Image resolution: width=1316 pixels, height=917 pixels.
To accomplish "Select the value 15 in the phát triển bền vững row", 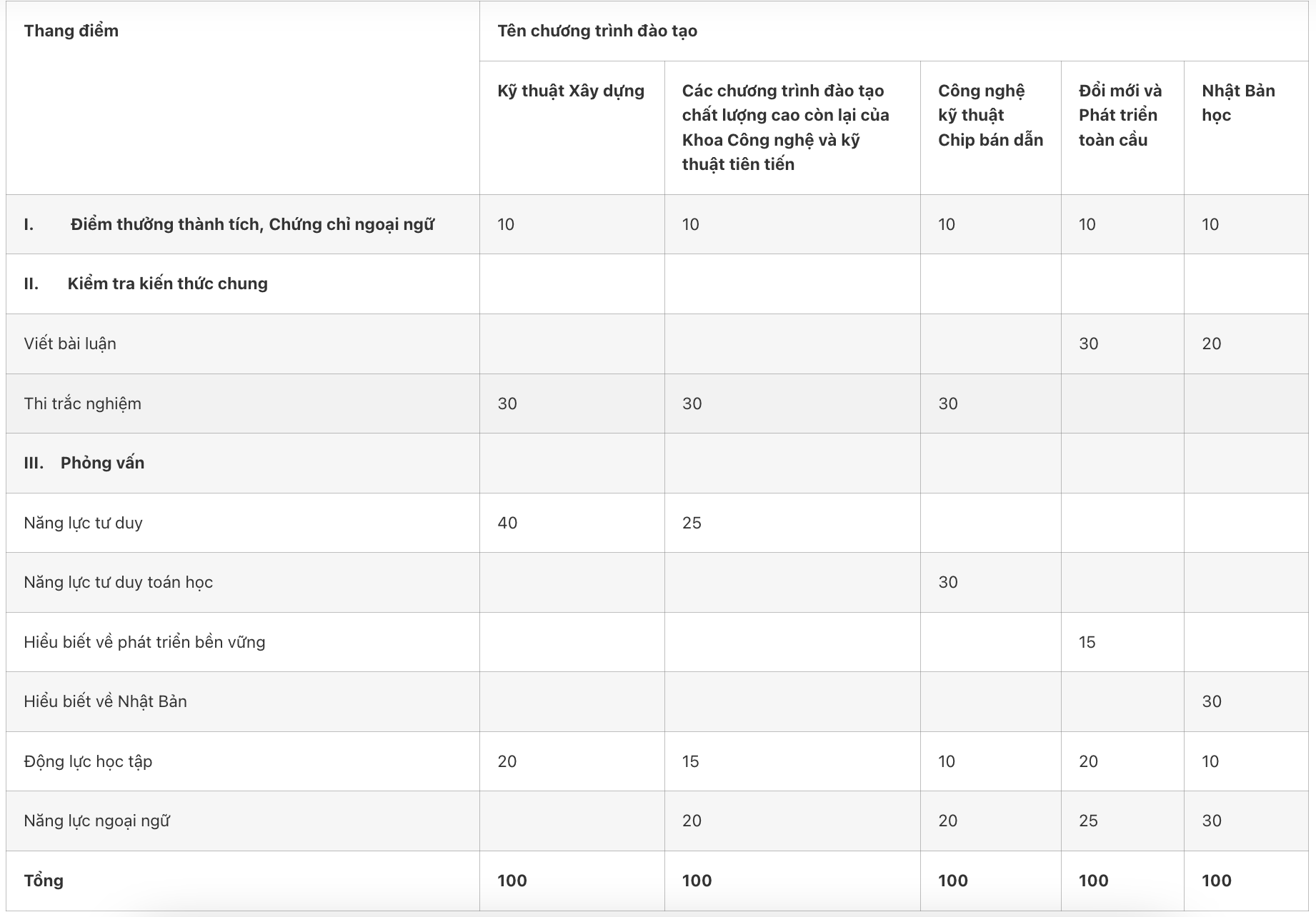I will pos(1087,642).
